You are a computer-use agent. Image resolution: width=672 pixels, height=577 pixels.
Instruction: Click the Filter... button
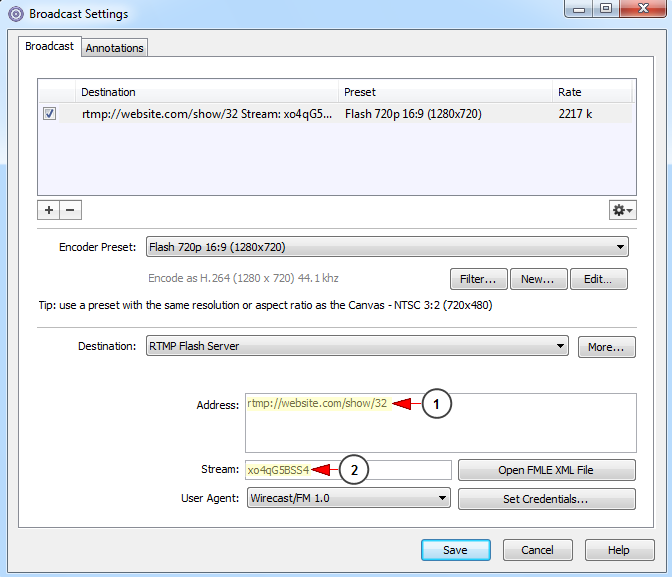(x=479, y=279)
